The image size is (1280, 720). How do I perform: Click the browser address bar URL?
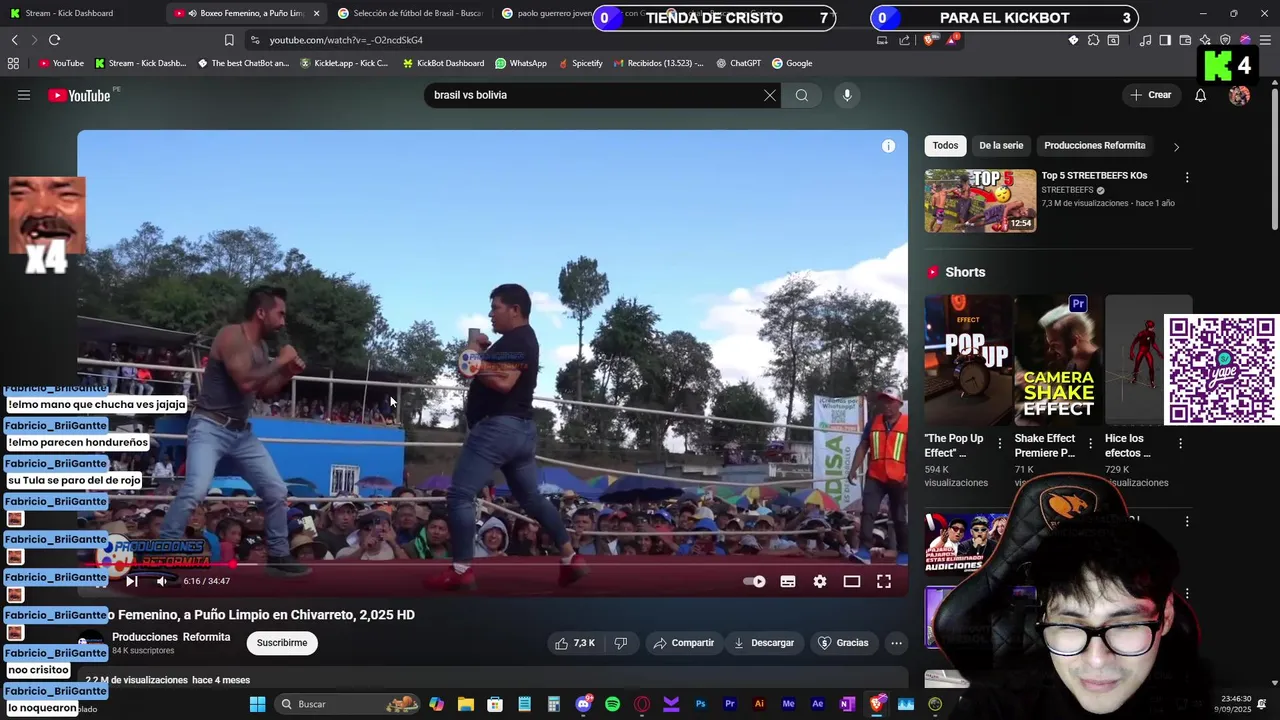point(346,40)
